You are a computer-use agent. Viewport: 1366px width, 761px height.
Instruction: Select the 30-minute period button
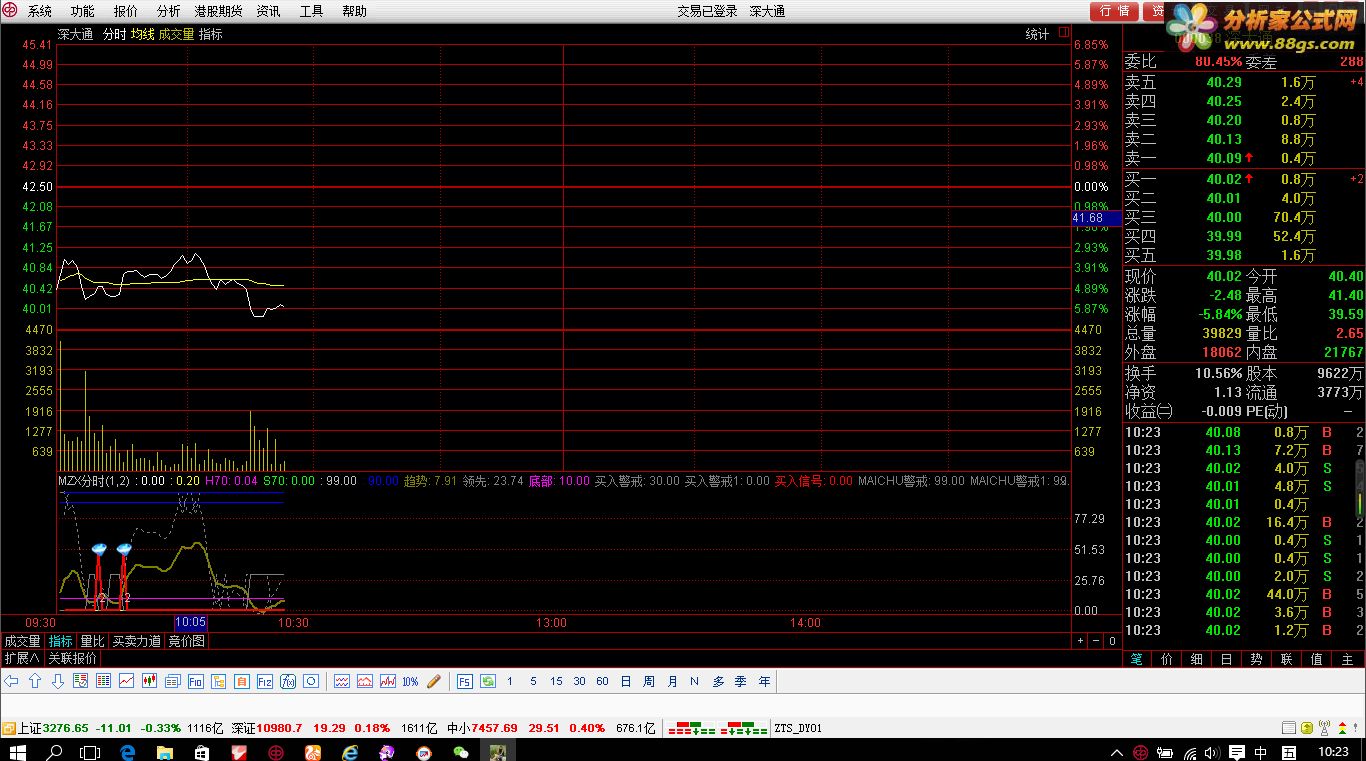click(579, 681)
